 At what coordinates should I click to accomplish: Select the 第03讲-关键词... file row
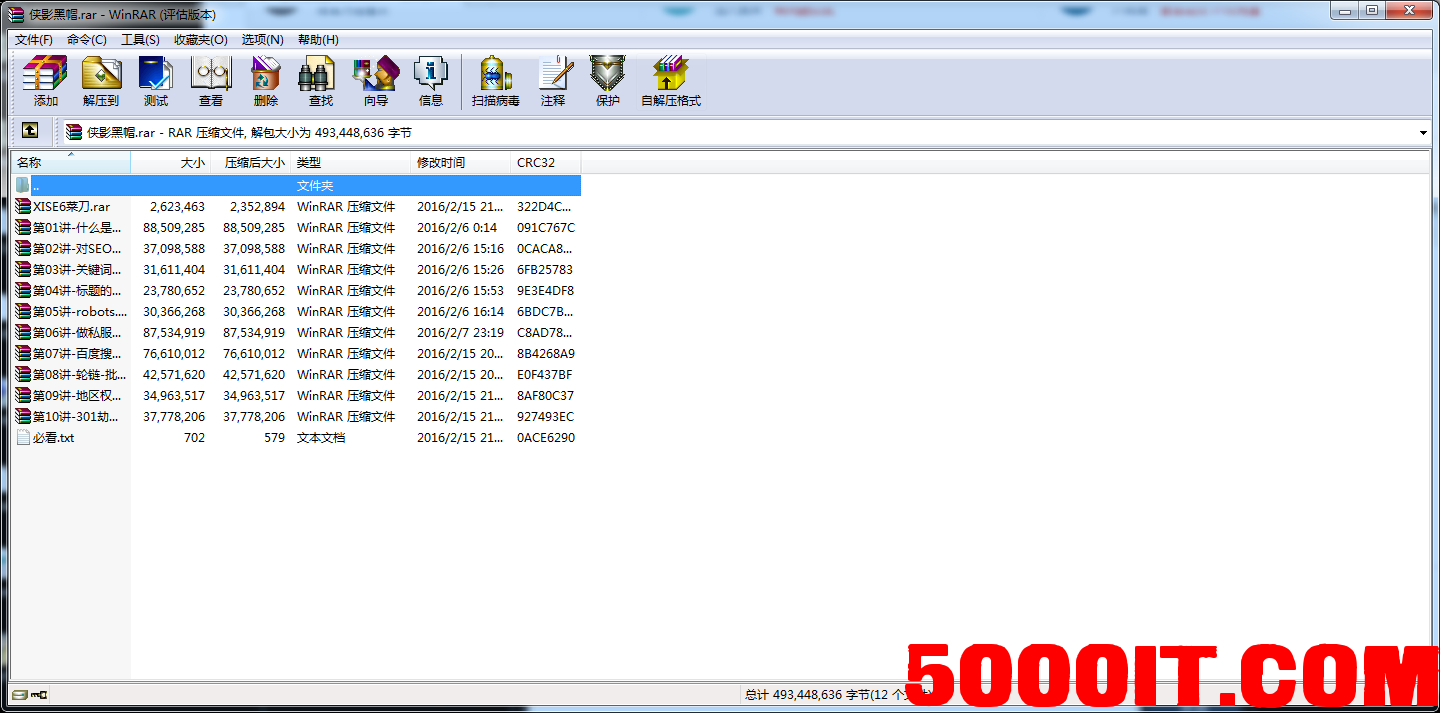[x=297, y=270]
